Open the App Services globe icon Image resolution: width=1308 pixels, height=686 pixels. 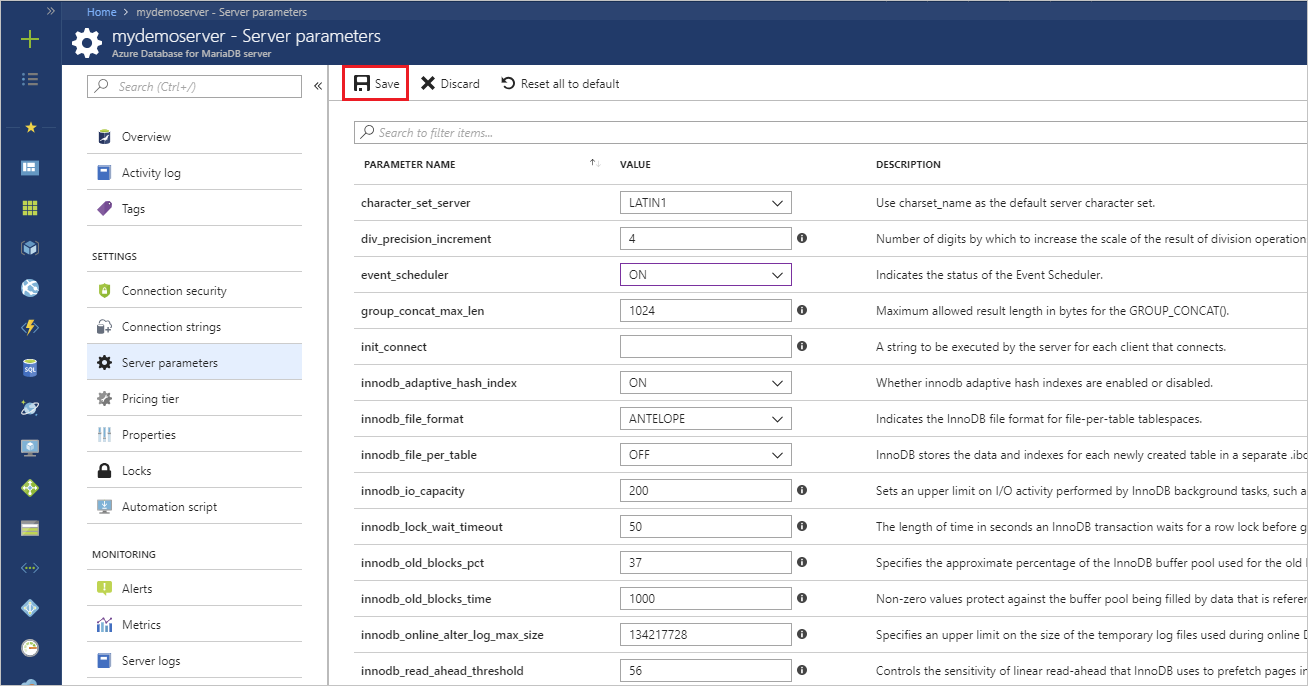click(30, 288)
